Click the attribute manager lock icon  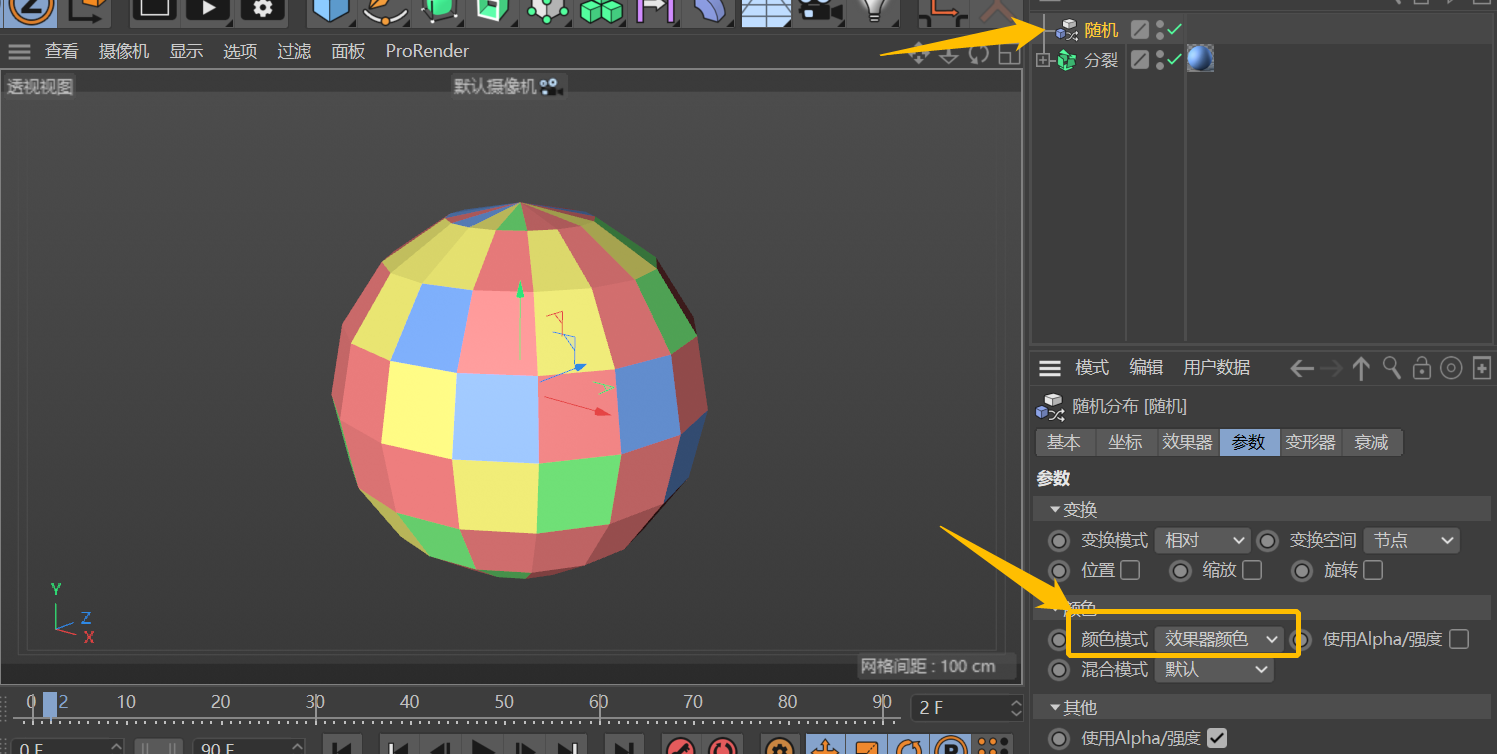(x=1421, y=368)
